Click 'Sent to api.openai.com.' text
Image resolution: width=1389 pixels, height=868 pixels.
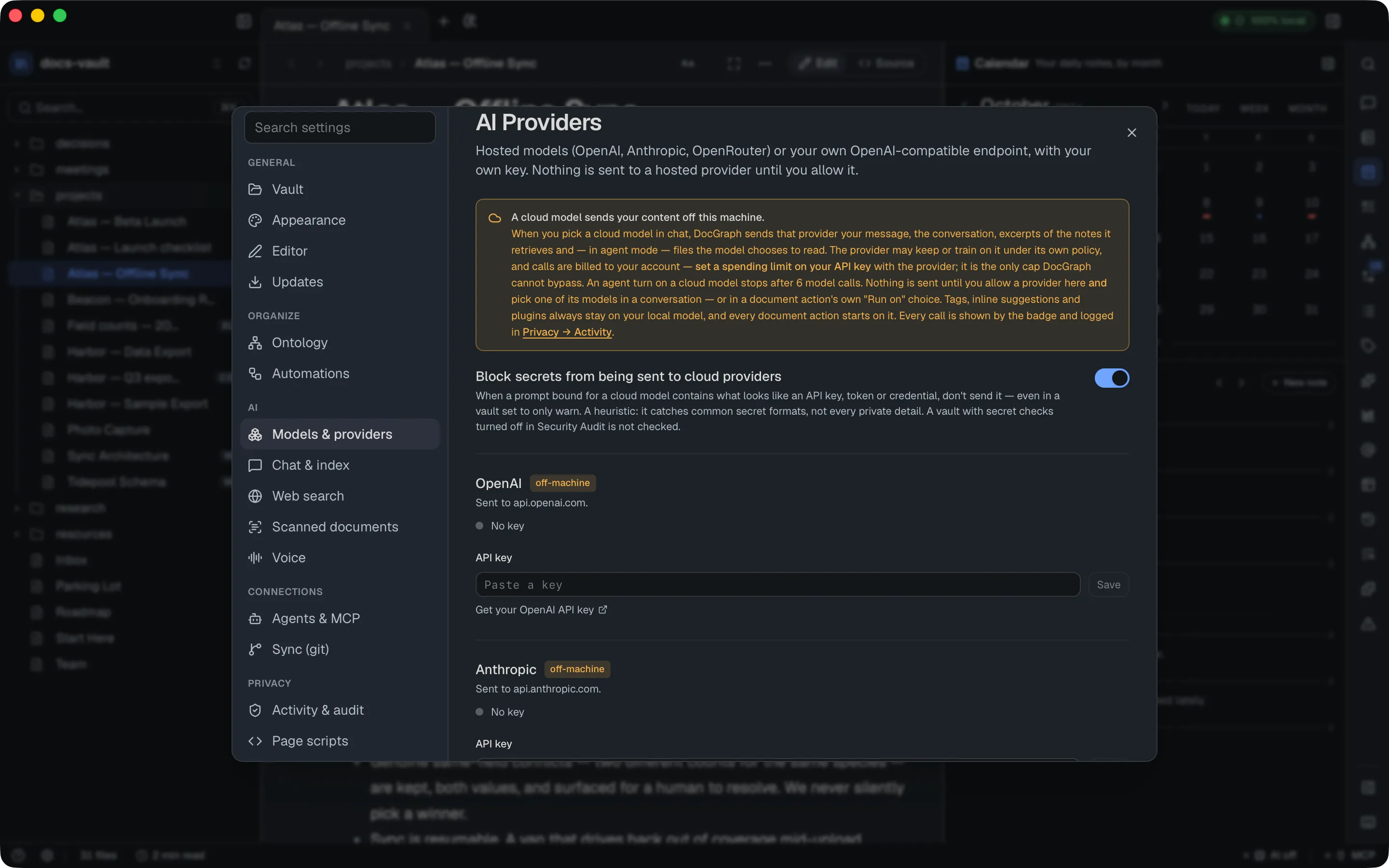(531, 503)
